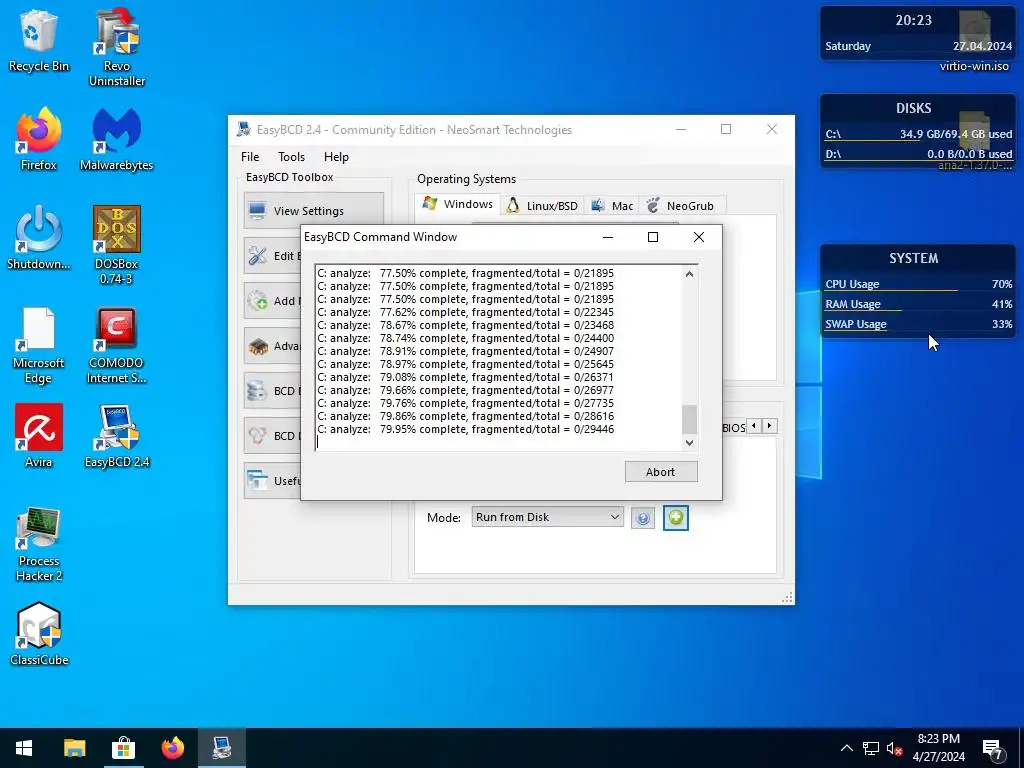Open the Recycle Bin desktop icon

(39, 40)
